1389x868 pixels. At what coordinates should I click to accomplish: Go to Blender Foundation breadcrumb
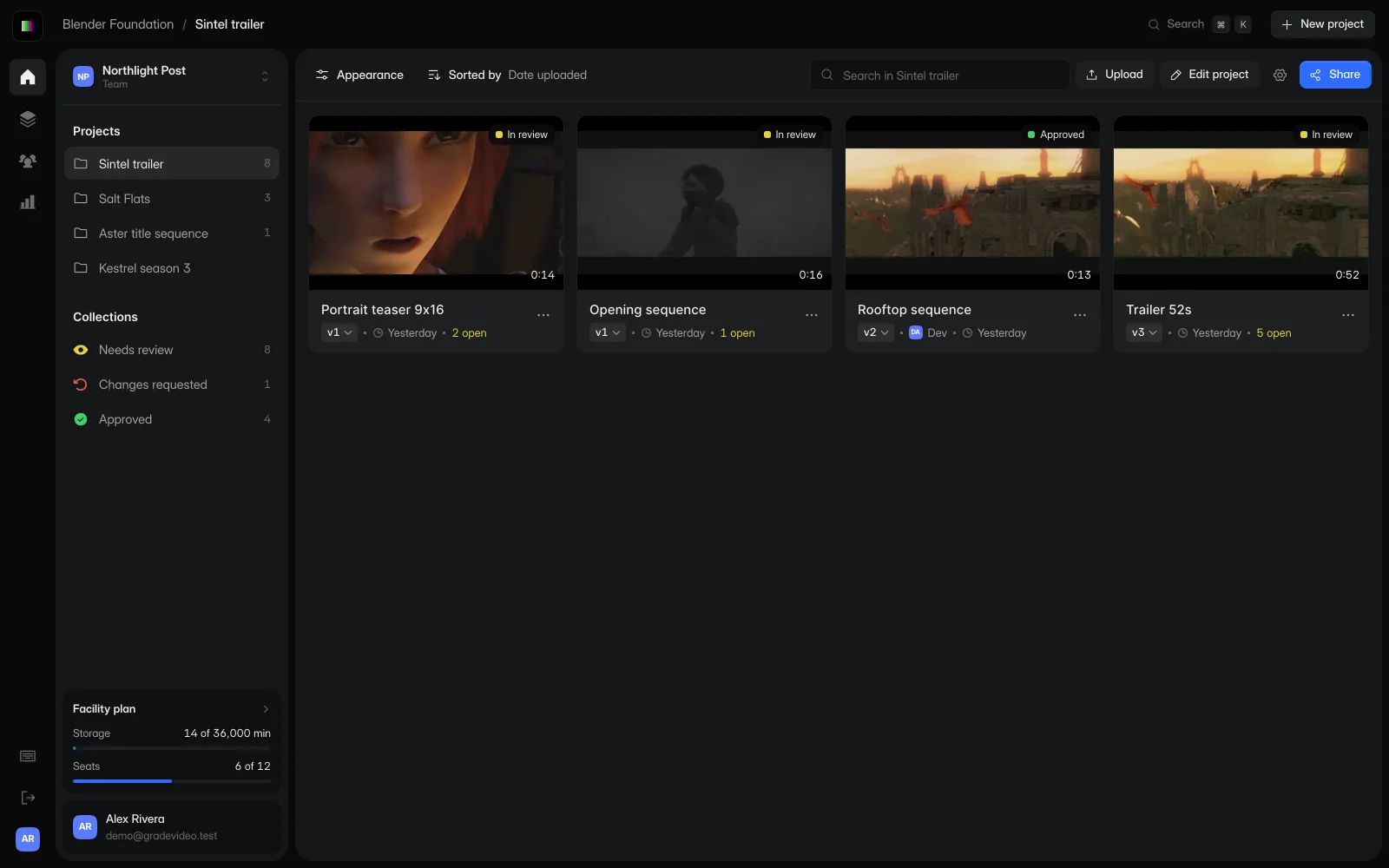[118, 24]
